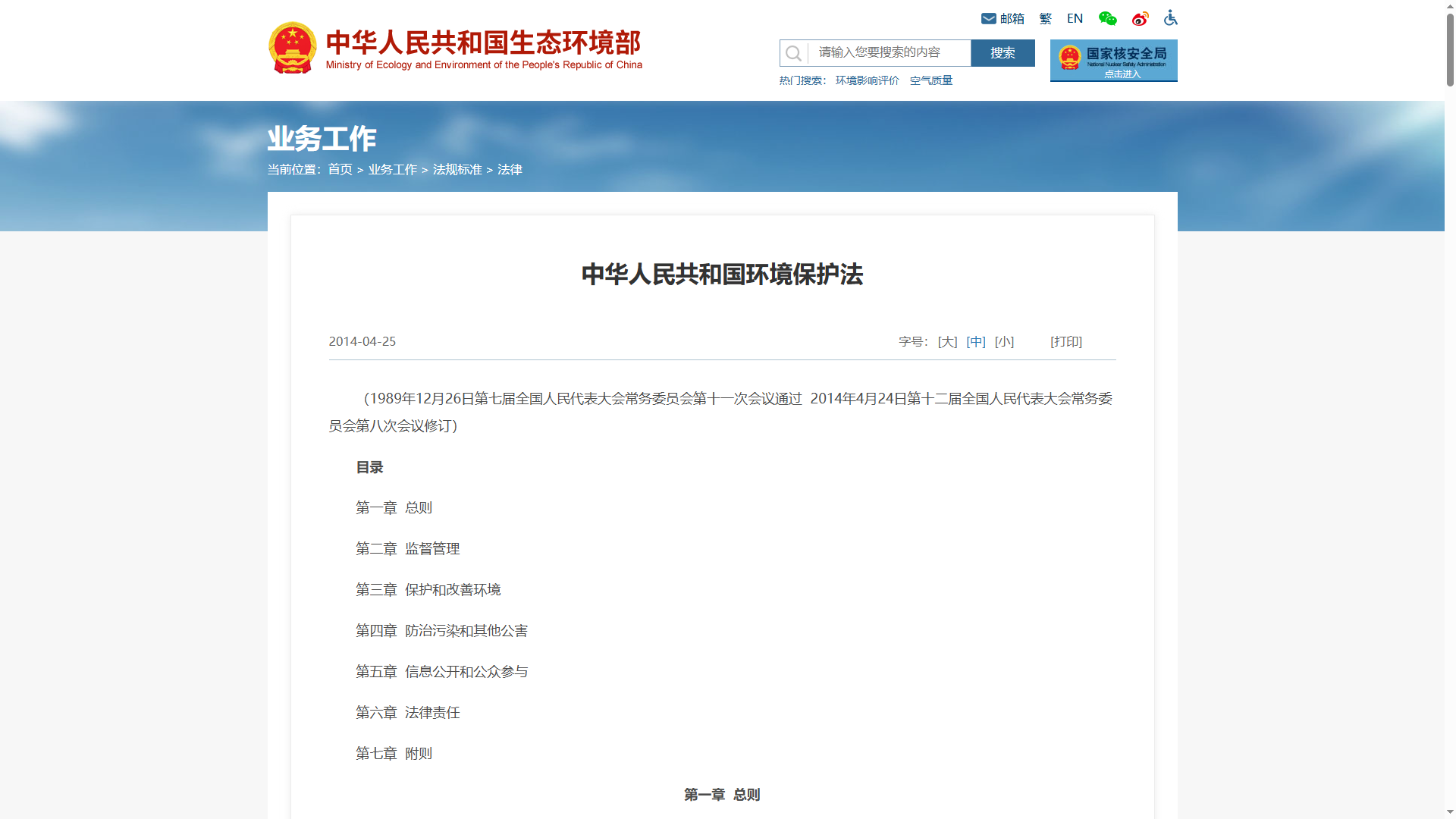
Task: Click the 搜索 search button
Action: coord(1003,53)
